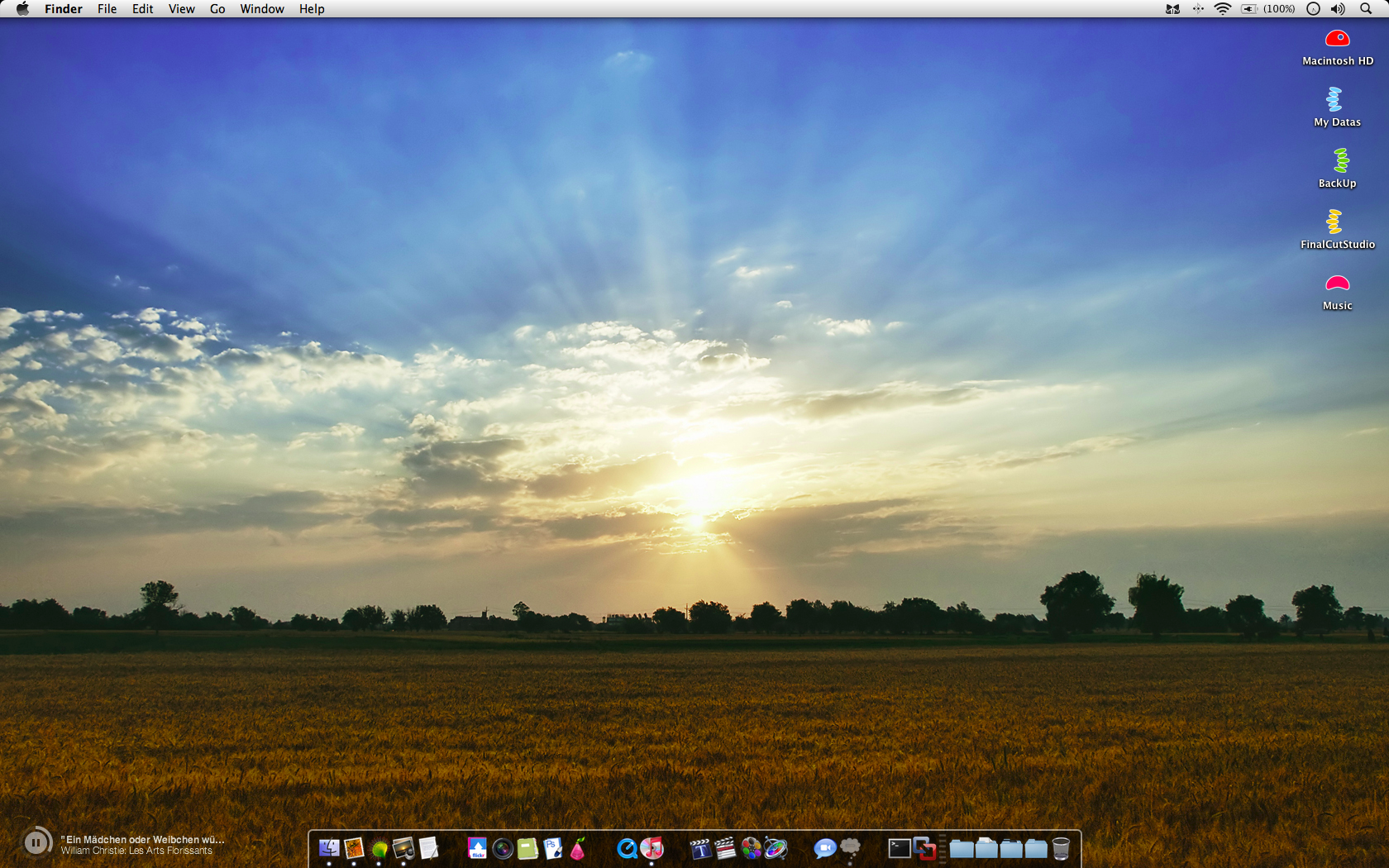Viewport: 1389px width, 868px height.
Task: Select the Music desktop volume
Action: pyautogui.click(x=1338, y=292)
